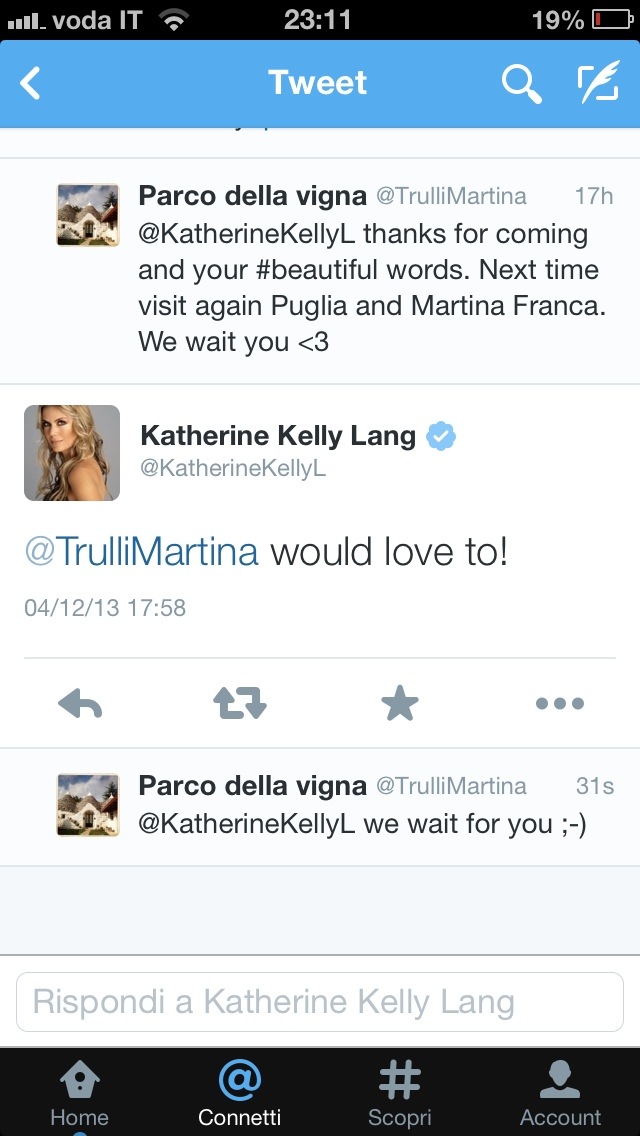
Task: Switch to the Connetti tab
Action: coord(240,1094)
